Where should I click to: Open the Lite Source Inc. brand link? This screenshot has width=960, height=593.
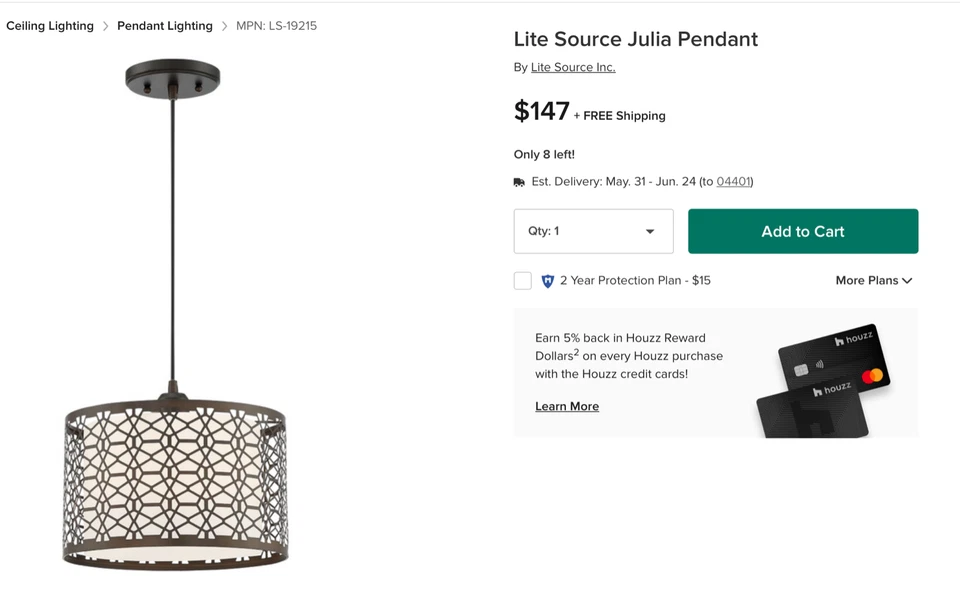(x=573, y=68)
